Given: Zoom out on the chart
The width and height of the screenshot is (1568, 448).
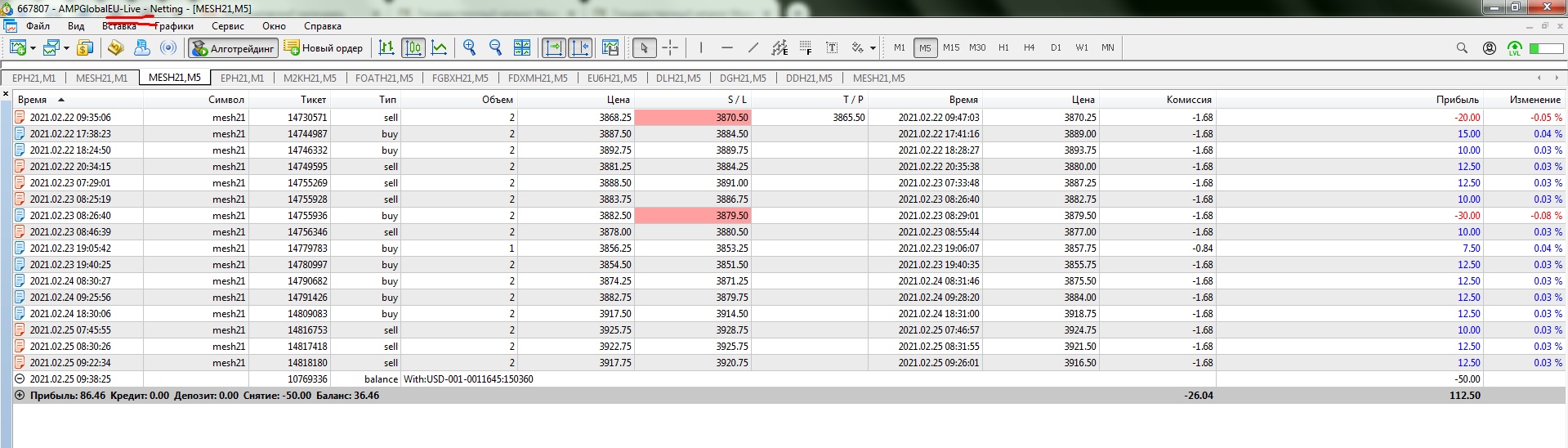Looking at the screenshot, I should click(x=496, y=48).
